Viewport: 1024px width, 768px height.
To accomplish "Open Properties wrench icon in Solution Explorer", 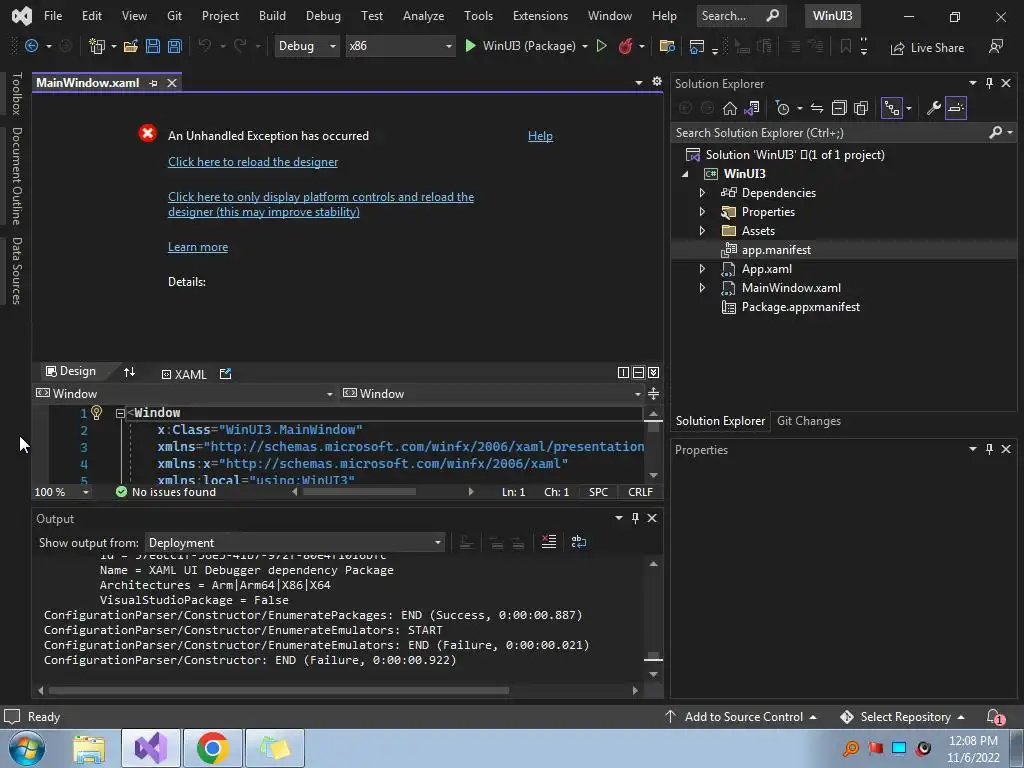I will [x=933, y=108].
